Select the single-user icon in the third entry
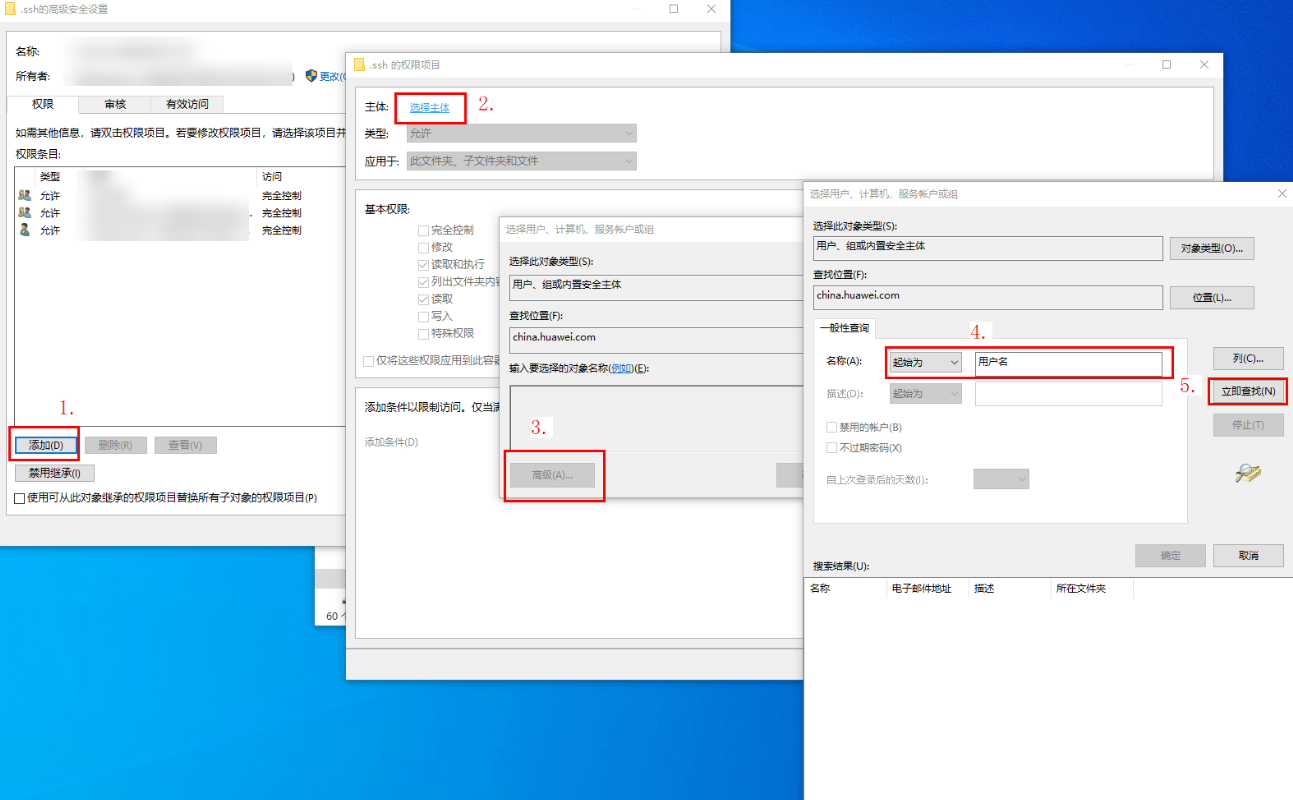 [25, 230]
